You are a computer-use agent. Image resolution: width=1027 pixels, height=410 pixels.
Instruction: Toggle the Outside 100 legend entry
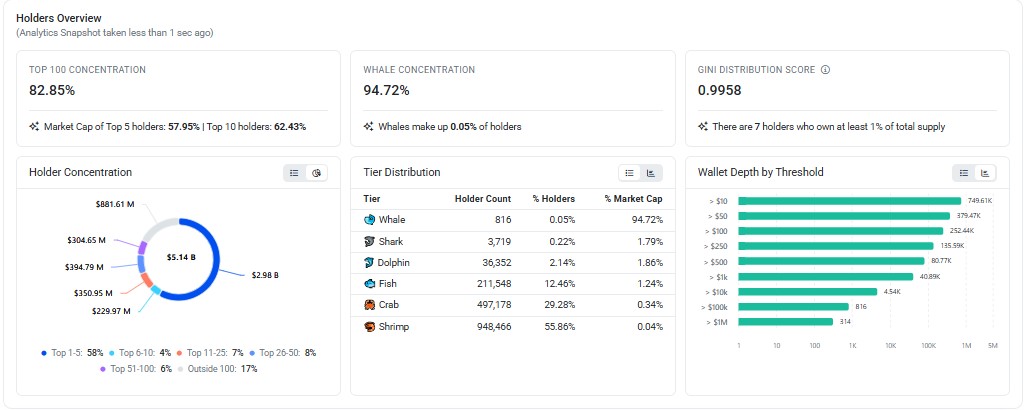click(217, 369)
